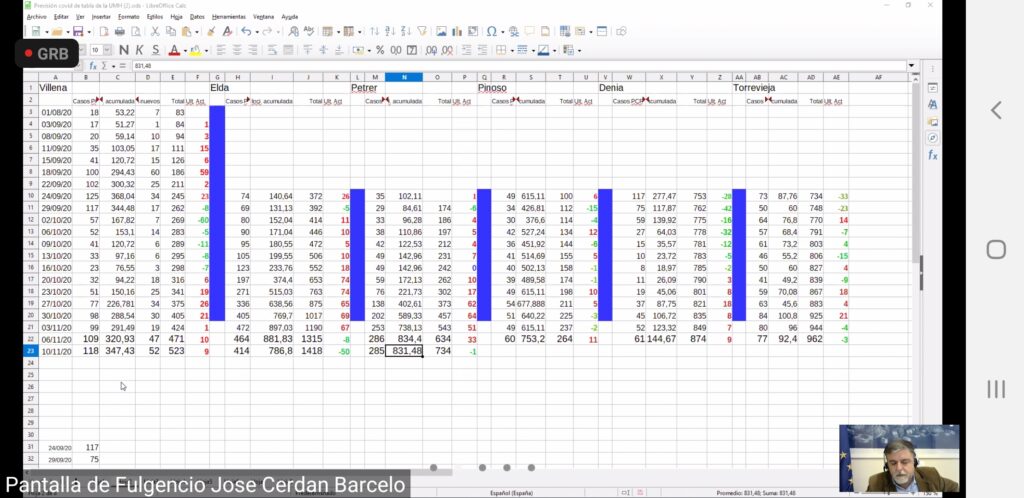Toggle Bold formatting (N button)
Image resolution: width=1024 pixels, height=498 pixels.
pos(124,50)
